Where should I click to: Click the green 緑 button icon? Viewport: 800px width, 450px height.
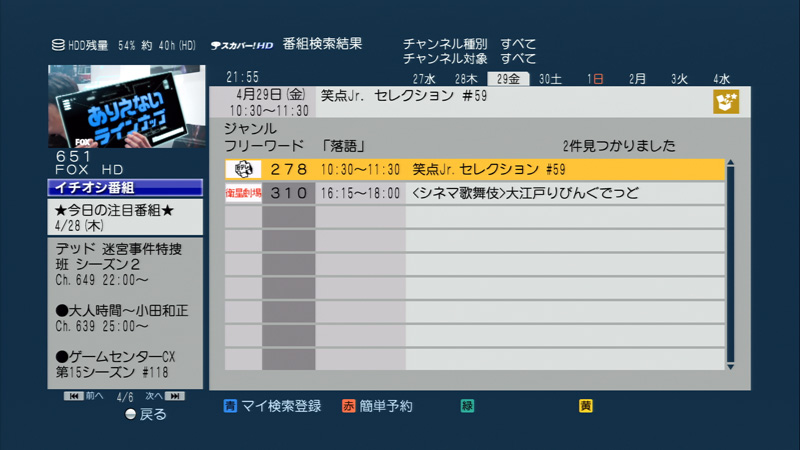pyautogui.click(x=467, y=406)
